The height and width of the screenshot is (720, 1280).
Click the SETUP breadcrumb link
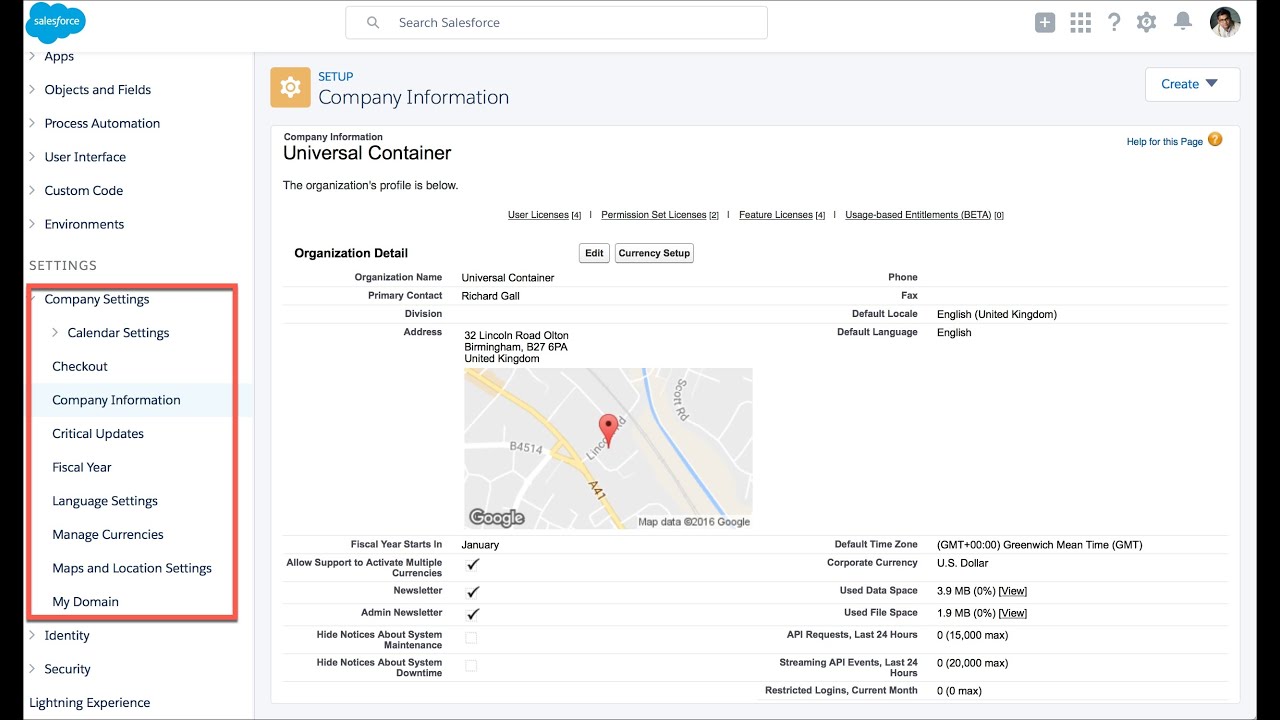(x=336, y=76)
